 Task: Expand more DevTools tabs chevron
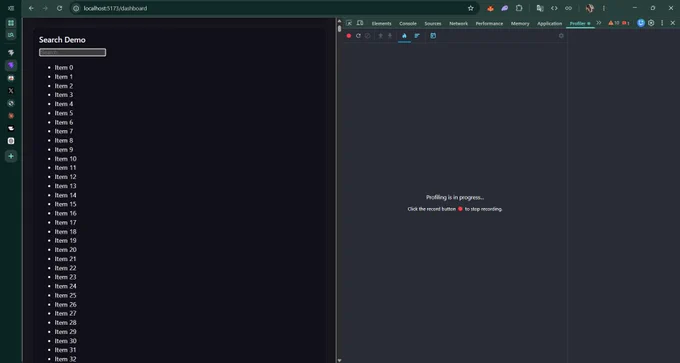click(x=599, y=23)
